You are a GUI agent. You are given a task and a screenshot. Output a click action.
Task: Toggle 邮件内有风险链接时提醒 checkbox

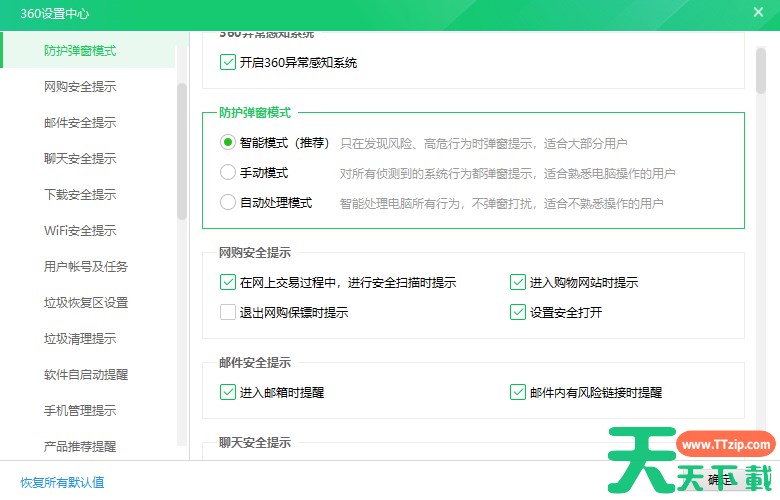[517, 392]
